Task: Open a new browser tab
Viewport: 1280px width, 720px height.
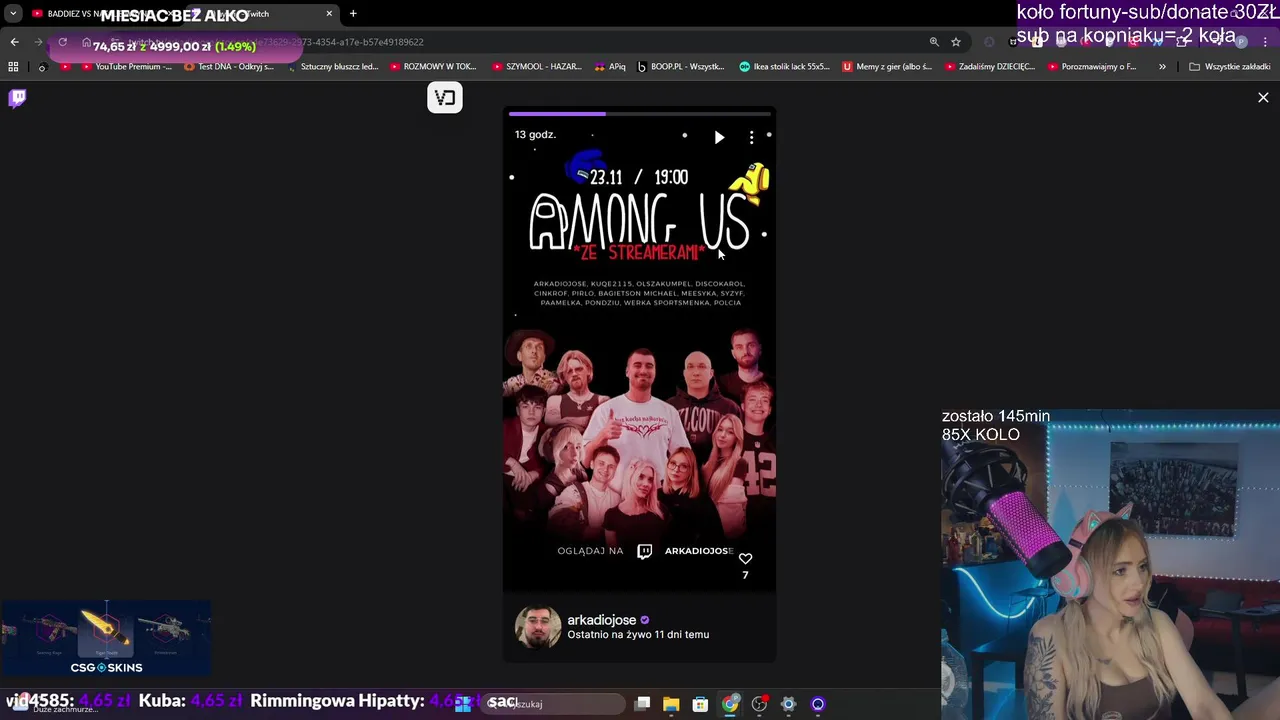Action: [353, 14]
